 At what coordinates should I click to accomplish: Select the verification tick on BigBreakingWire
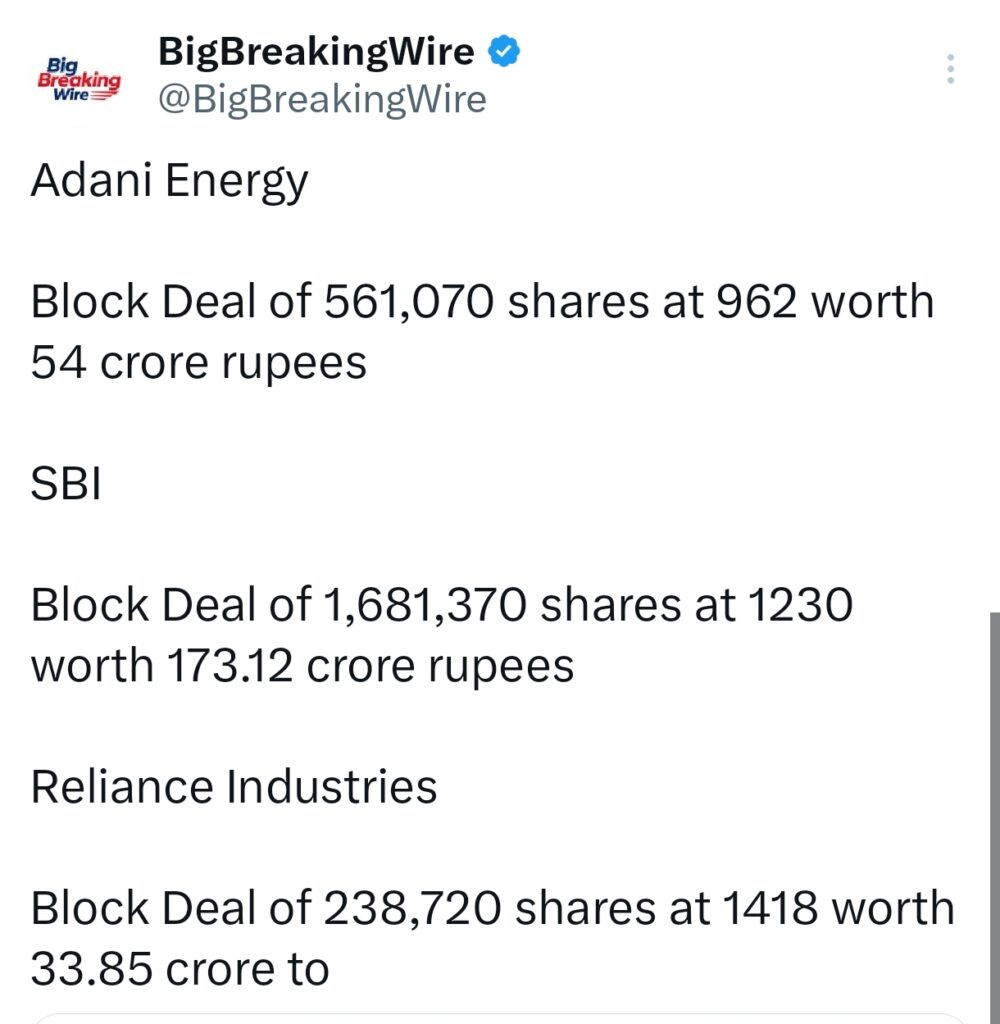(505, 50)
